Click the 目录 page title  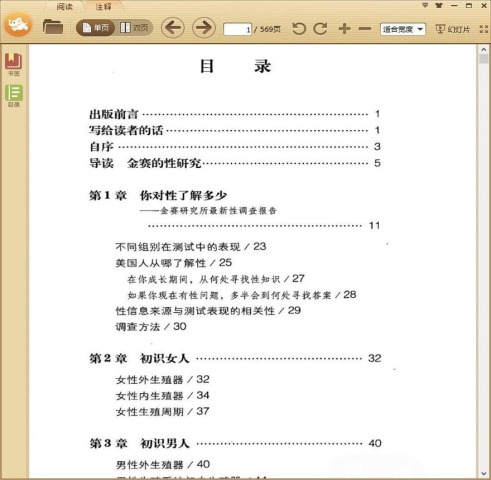click(235, 66)
